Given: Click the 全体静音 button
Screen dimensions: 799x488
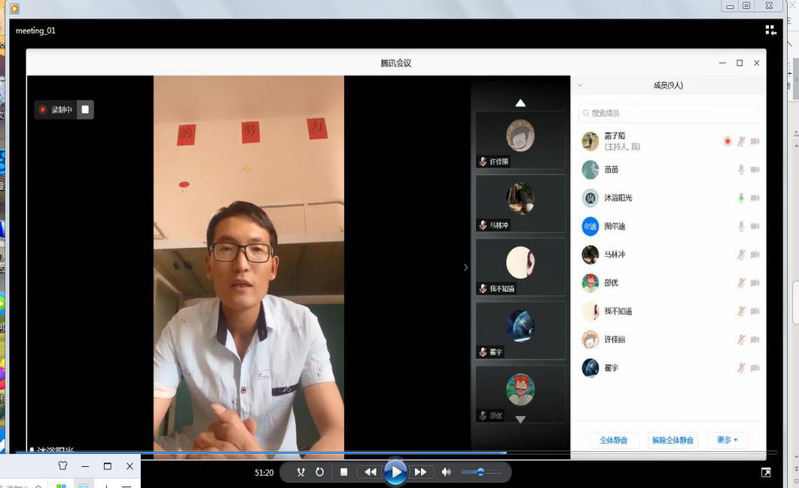Looking at the screenshot, I should point(613,440).
